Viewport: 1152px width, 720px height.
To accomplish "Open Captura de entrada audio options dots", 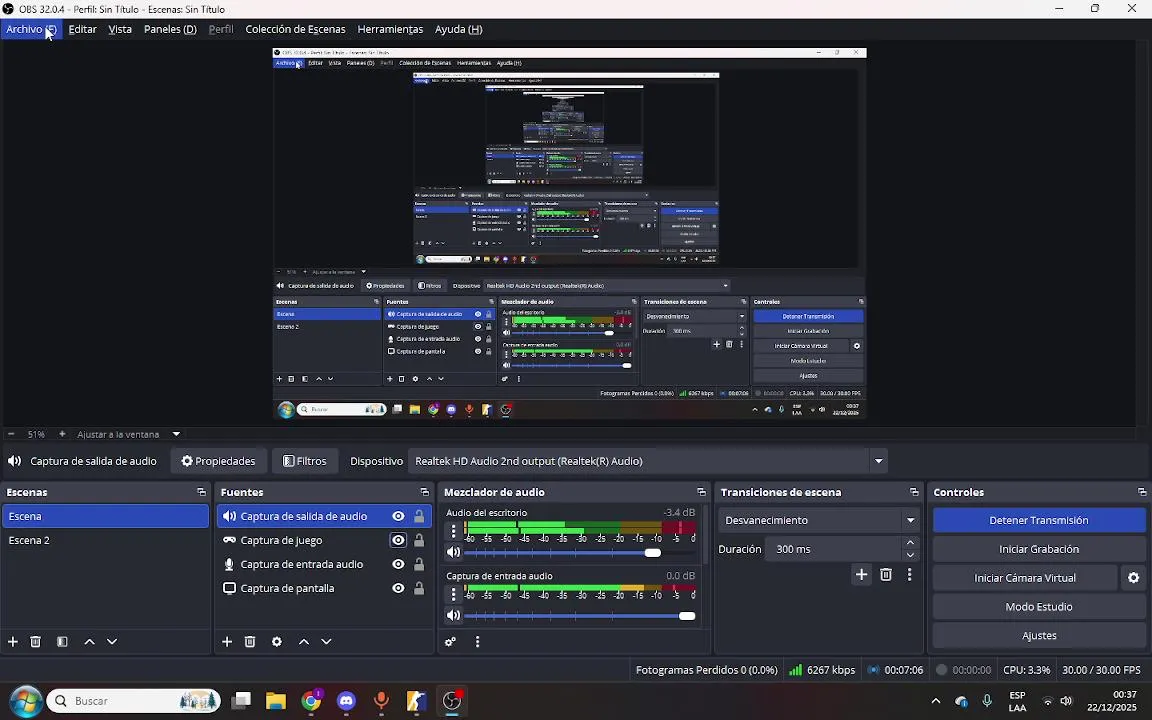I will (453, 594).
